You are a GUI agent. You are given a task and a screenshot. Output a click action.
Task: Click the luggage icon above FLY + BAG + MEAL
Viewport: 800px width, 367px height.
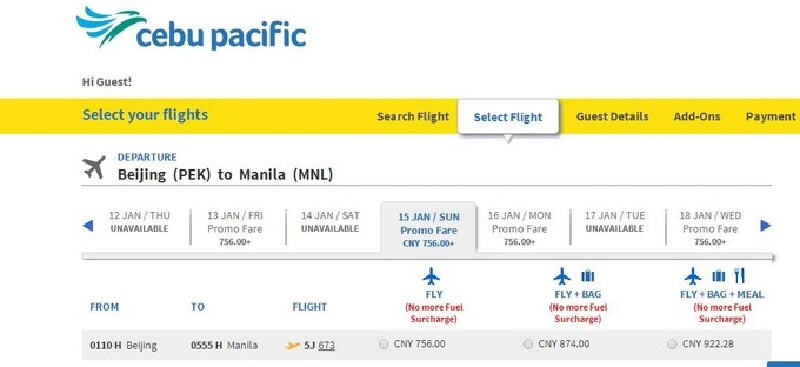[719, 276]
